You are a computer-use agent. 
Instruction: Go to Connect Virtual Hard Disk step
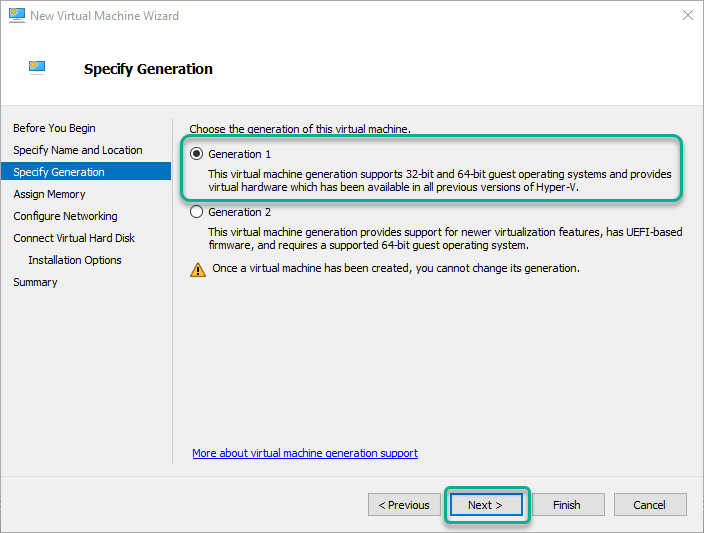(x=74, y=238)
